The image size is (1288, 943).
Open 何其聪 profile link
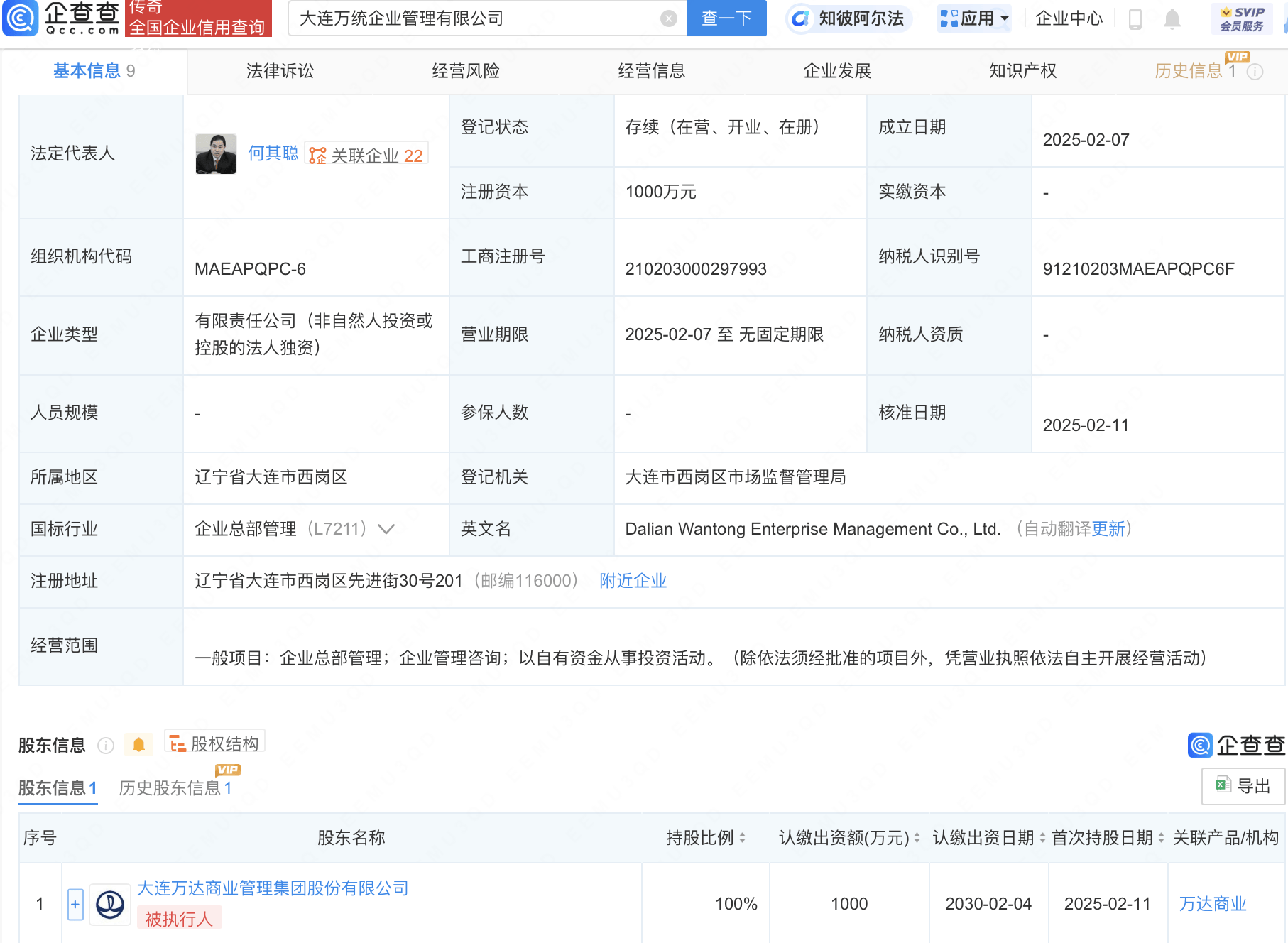point(273,153)
